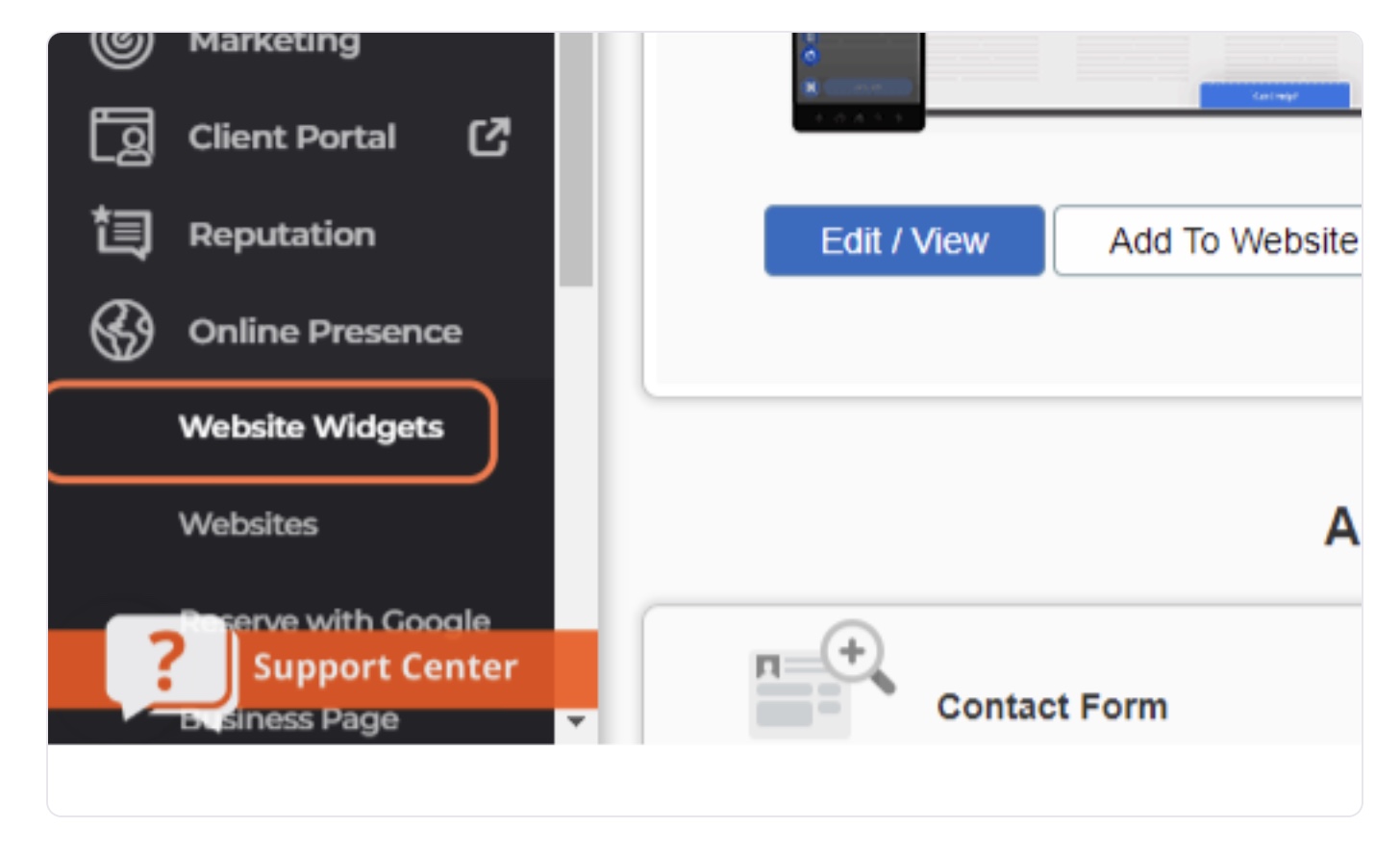
Task: Collapse the Online Presence section
Action: [x=325, y=332]
